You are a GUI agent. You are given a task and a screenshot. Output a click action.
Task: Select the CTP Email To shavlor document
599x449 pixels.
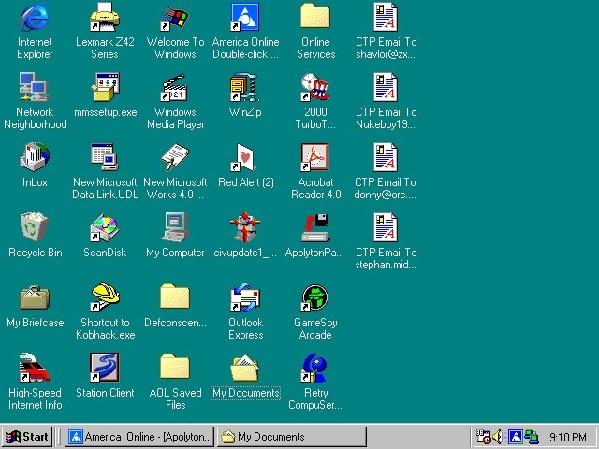coord(385,18)
